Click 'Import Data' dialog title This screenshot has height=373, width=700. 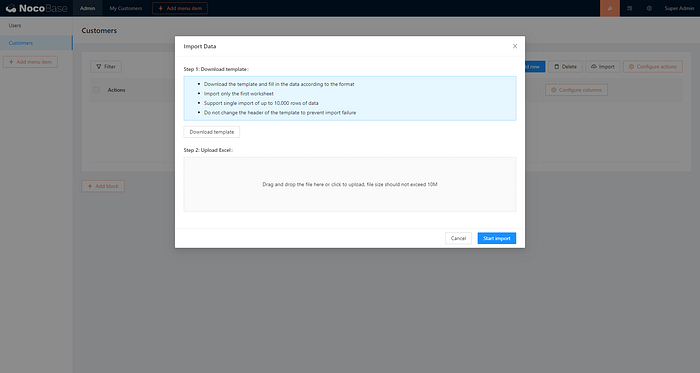coord(200,46)
